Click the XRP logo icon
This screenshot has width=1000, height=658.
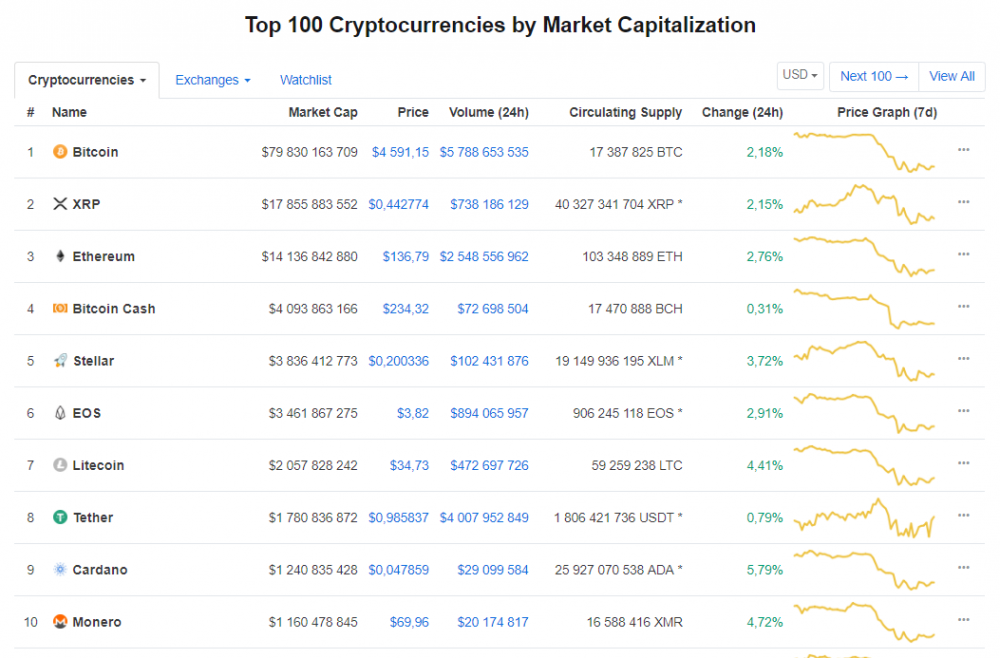(60, 204)
